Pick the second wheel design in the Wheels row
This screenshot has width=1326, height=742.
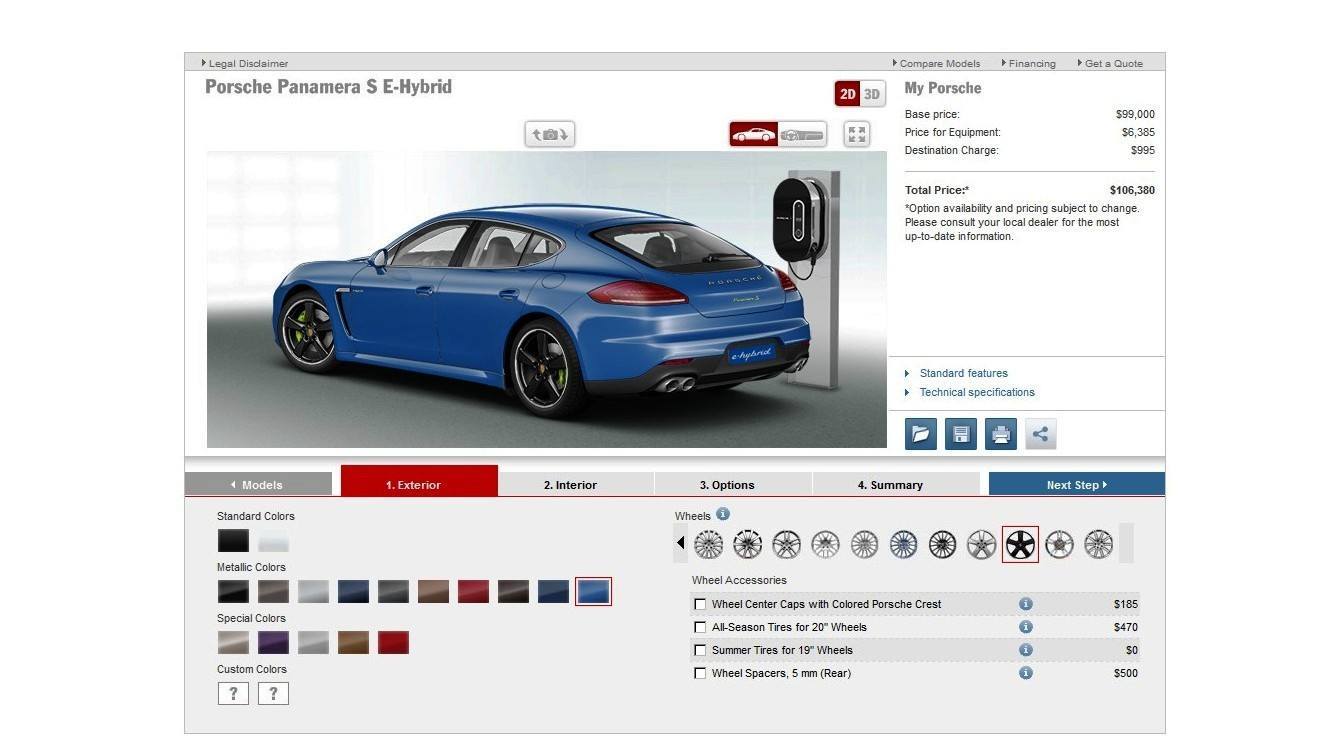tap(747, 544)
